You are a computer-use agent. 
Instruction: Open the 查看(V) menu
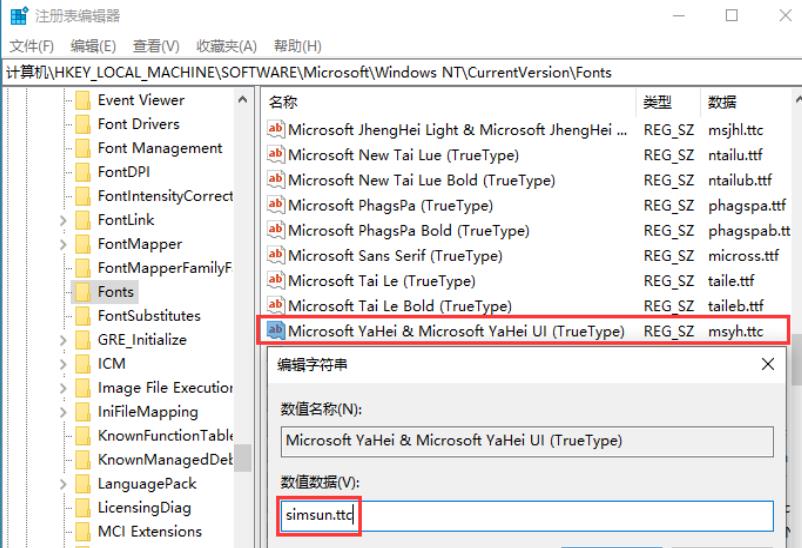[x=156, y=46]
